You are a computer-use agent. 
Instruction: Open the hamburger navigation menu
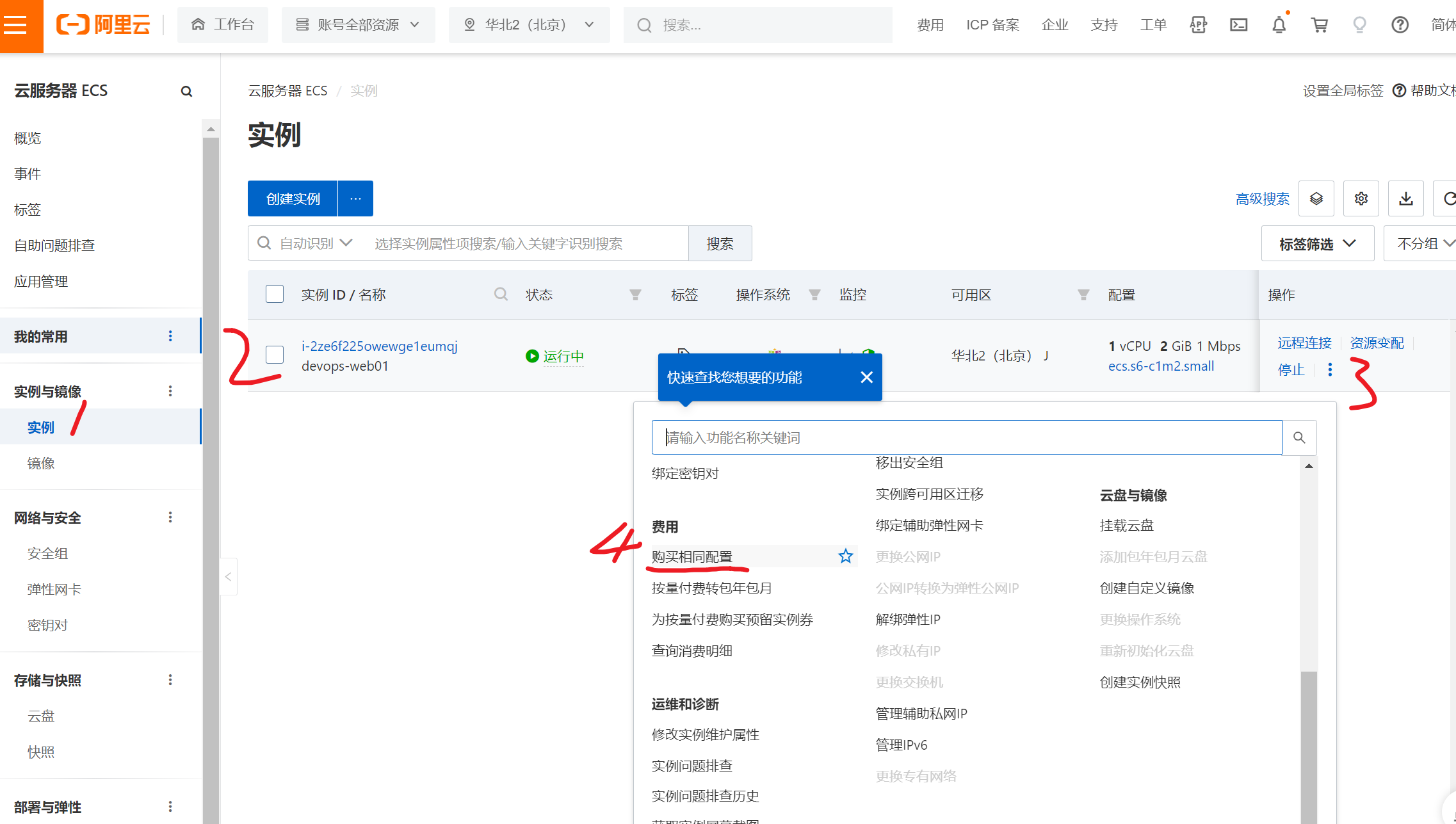[x=15, y=25]
